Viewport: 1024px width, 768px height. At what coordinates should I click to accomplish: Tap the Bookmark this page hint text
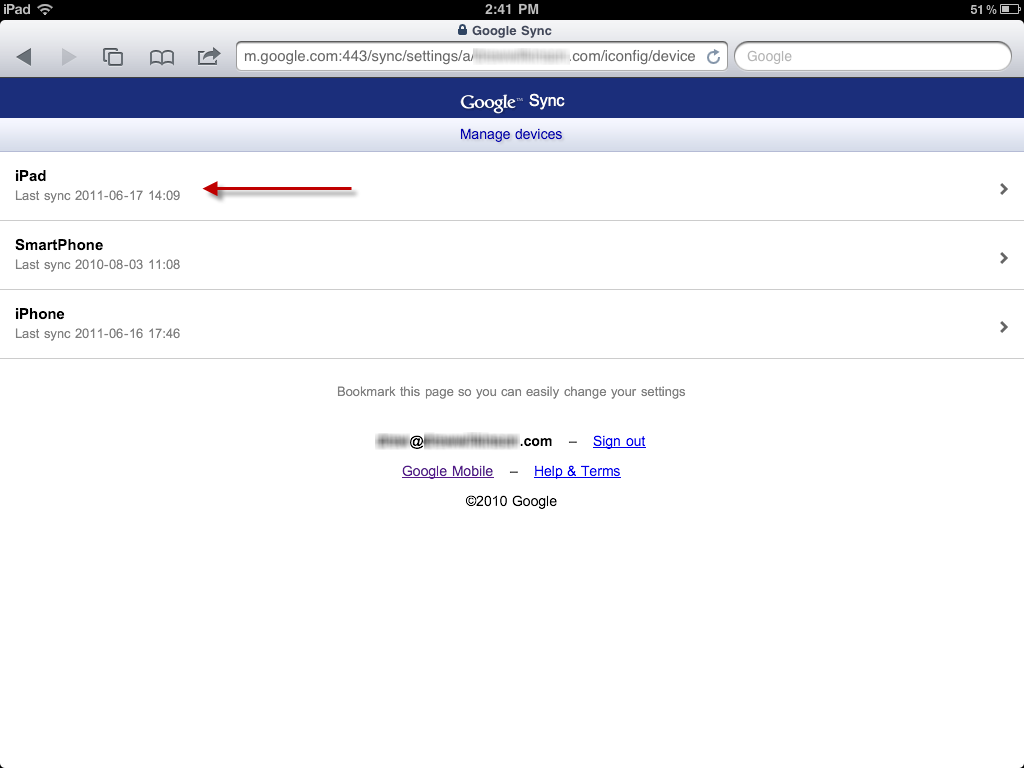511,392
